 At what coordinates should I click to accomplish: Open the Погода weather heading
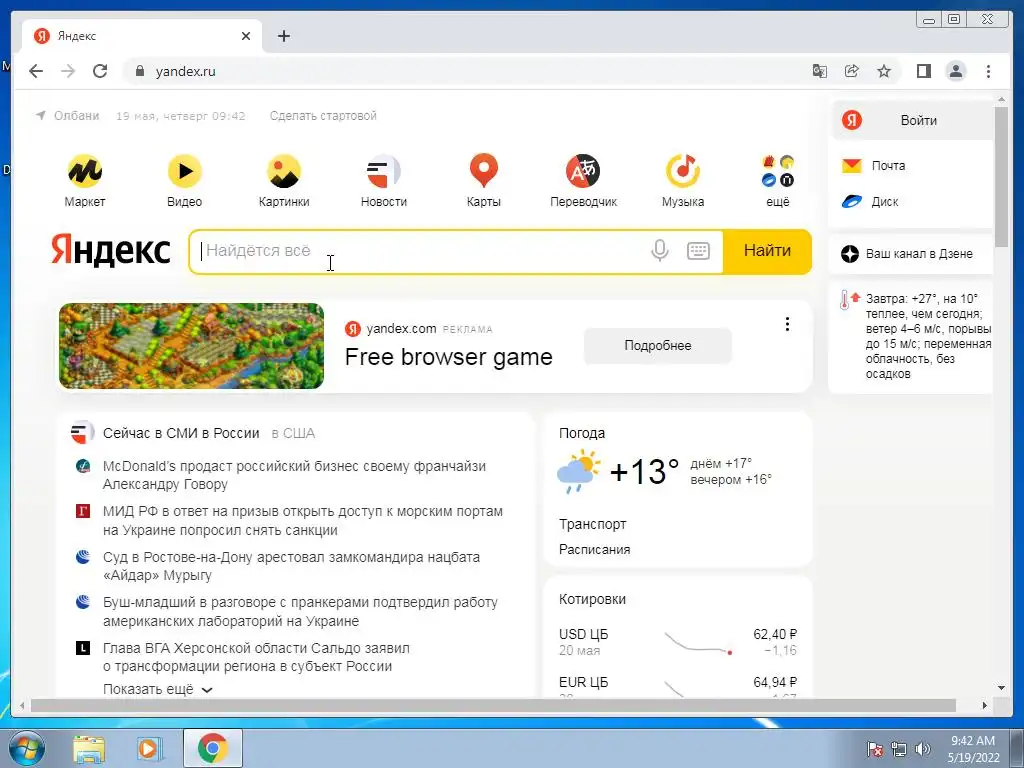point(582,433)
